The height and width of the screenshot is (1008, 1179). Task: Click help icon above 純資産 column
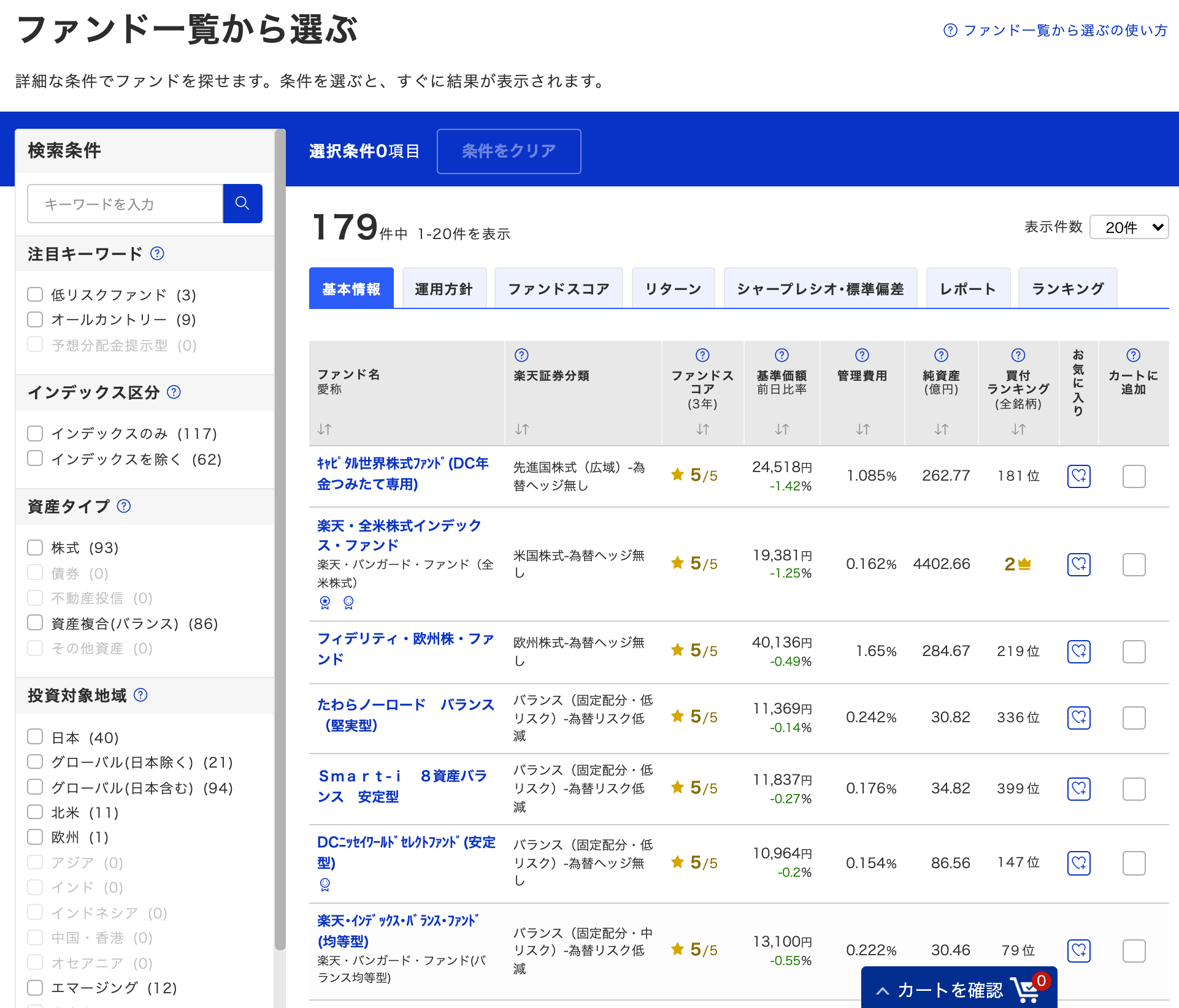pyautogui.click(x=941, y=355)
